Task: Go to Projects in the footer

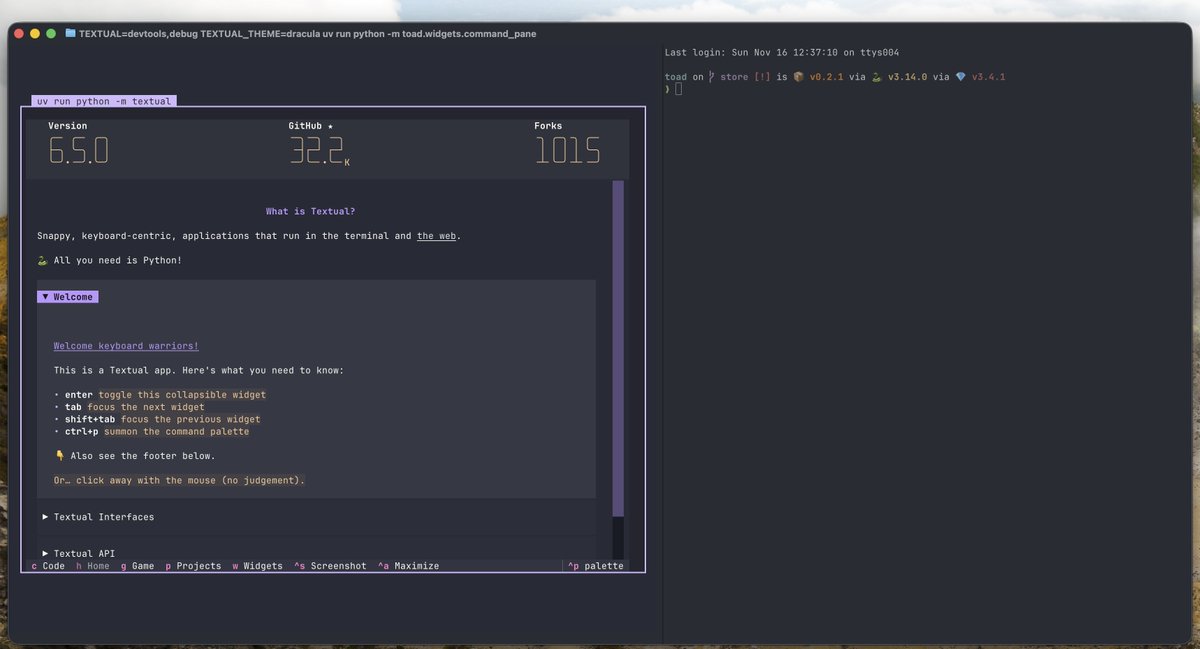Action: 193,566
